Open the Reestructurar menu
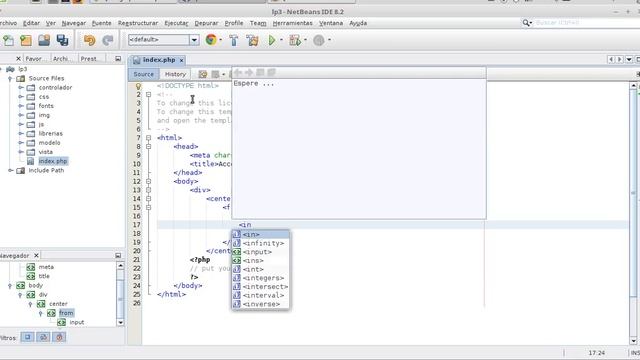Screen dimensions: 640x360 (138, 23)
